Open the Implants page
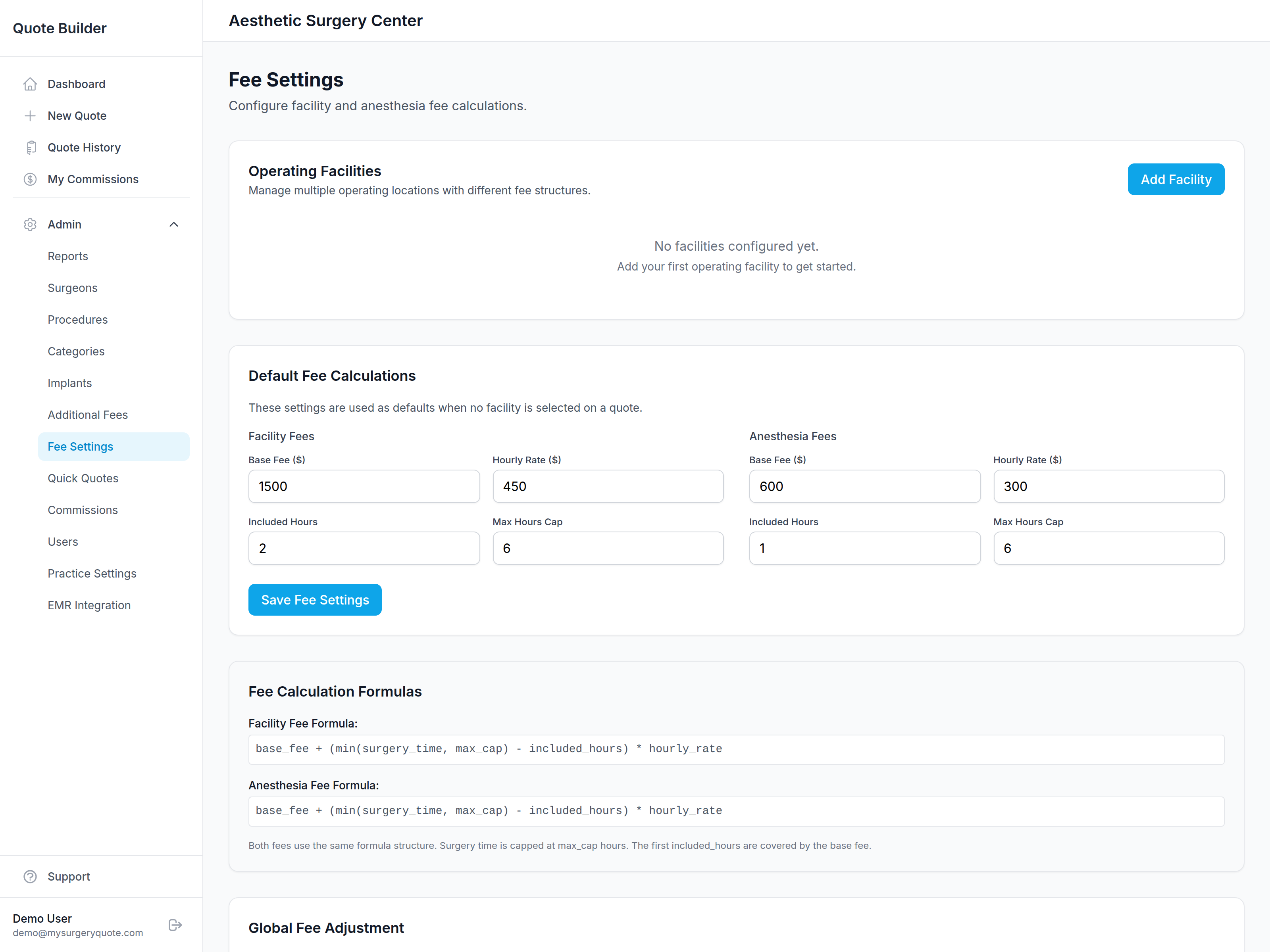This screenshot has width=1270, height=952. 114,383
